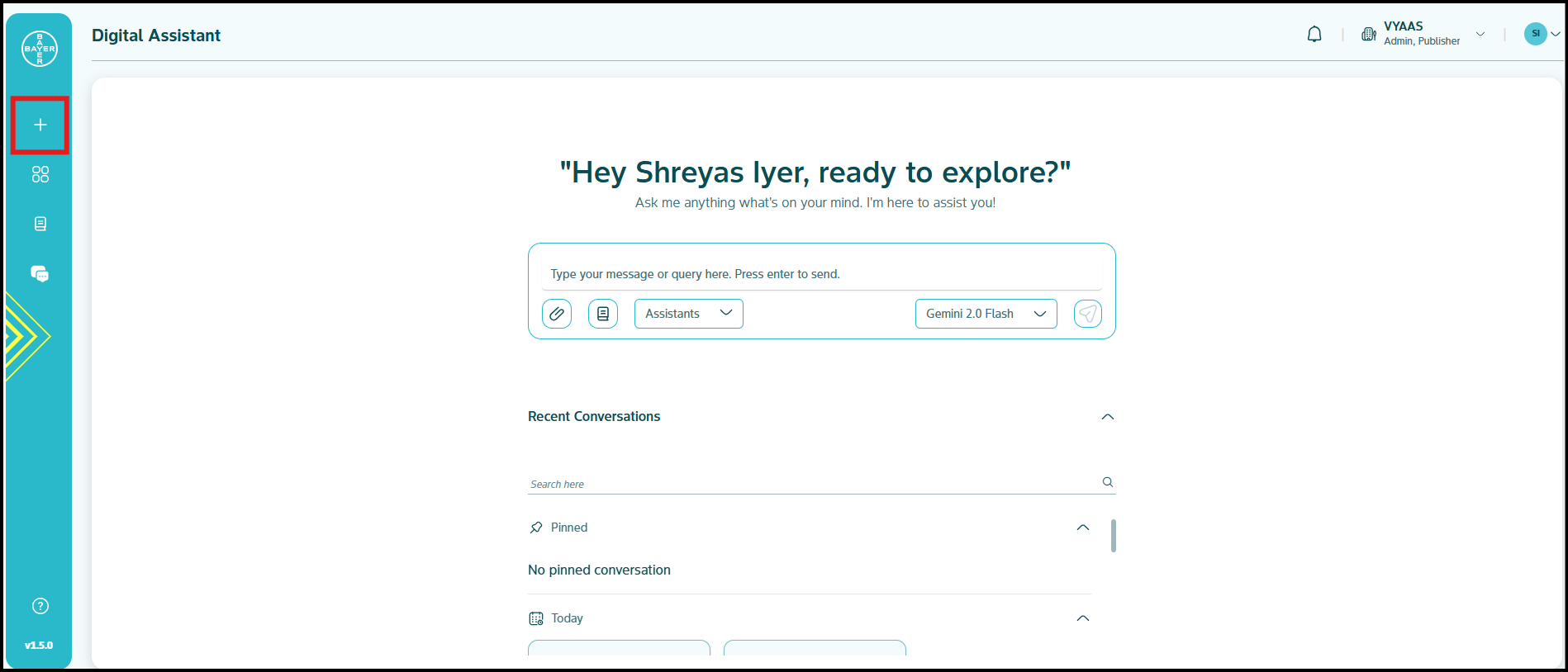The height and width of the screenshot is (672, 1568).
Task: Send message with the paper plane icon
Action: 1088,314
